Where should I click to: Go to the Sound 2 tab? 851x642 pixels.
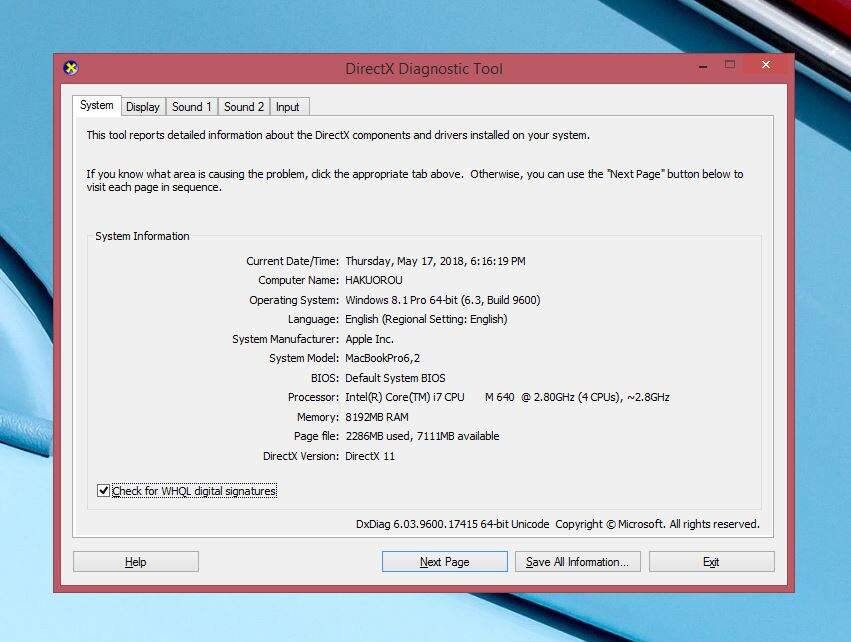click(x=244, y=107)
